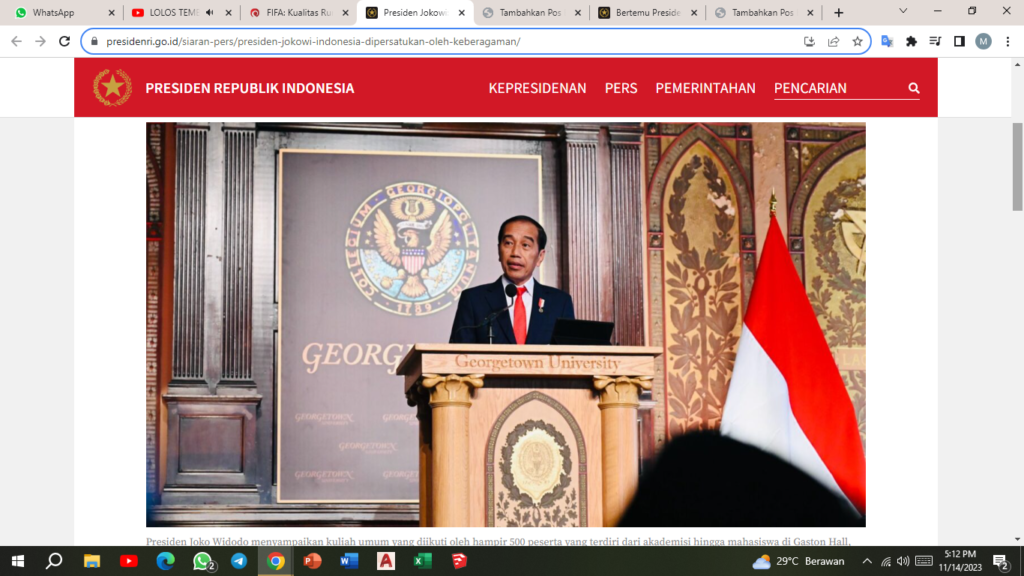
Task: Open Chrome extensions puzzle menu
Action: (911, 41)
